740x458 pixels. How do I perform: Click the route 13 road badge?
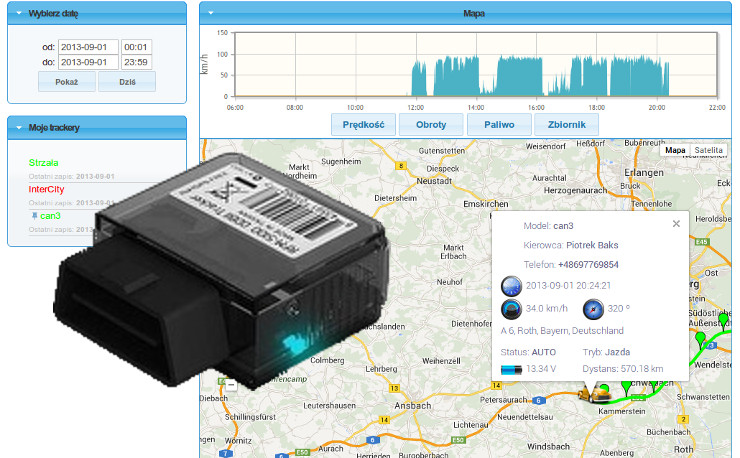tap(394, 389)
